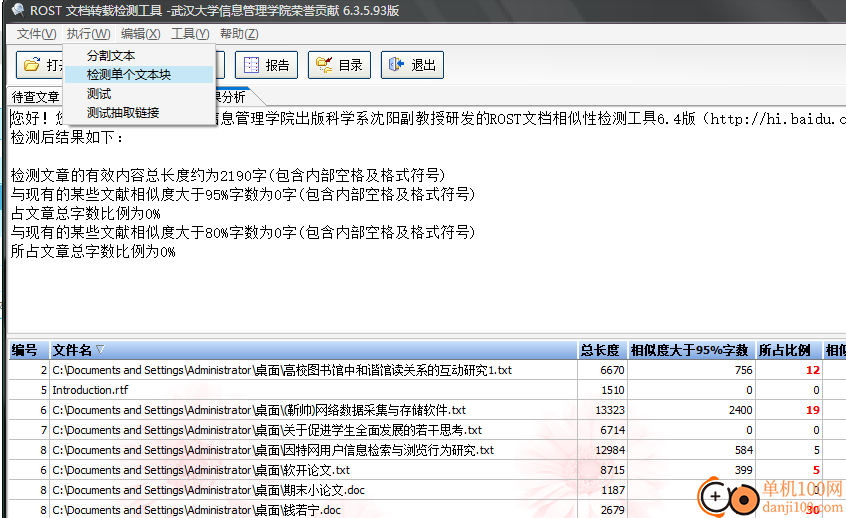
Task: Open the 执行(W) menu
Action: pos(88,34)
